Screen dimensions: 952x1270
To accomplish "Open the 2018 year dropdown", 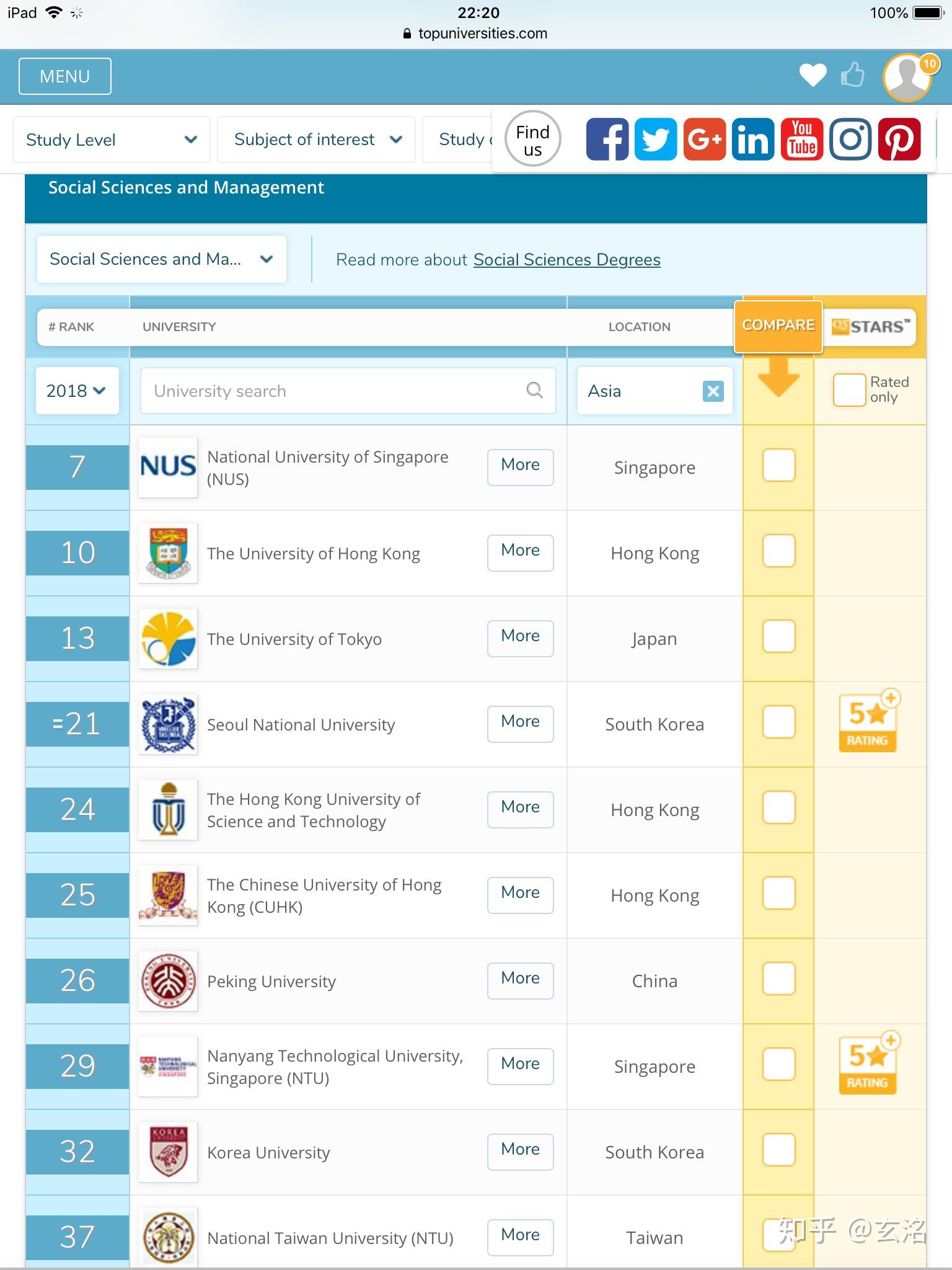I will (x=77, y=391).
